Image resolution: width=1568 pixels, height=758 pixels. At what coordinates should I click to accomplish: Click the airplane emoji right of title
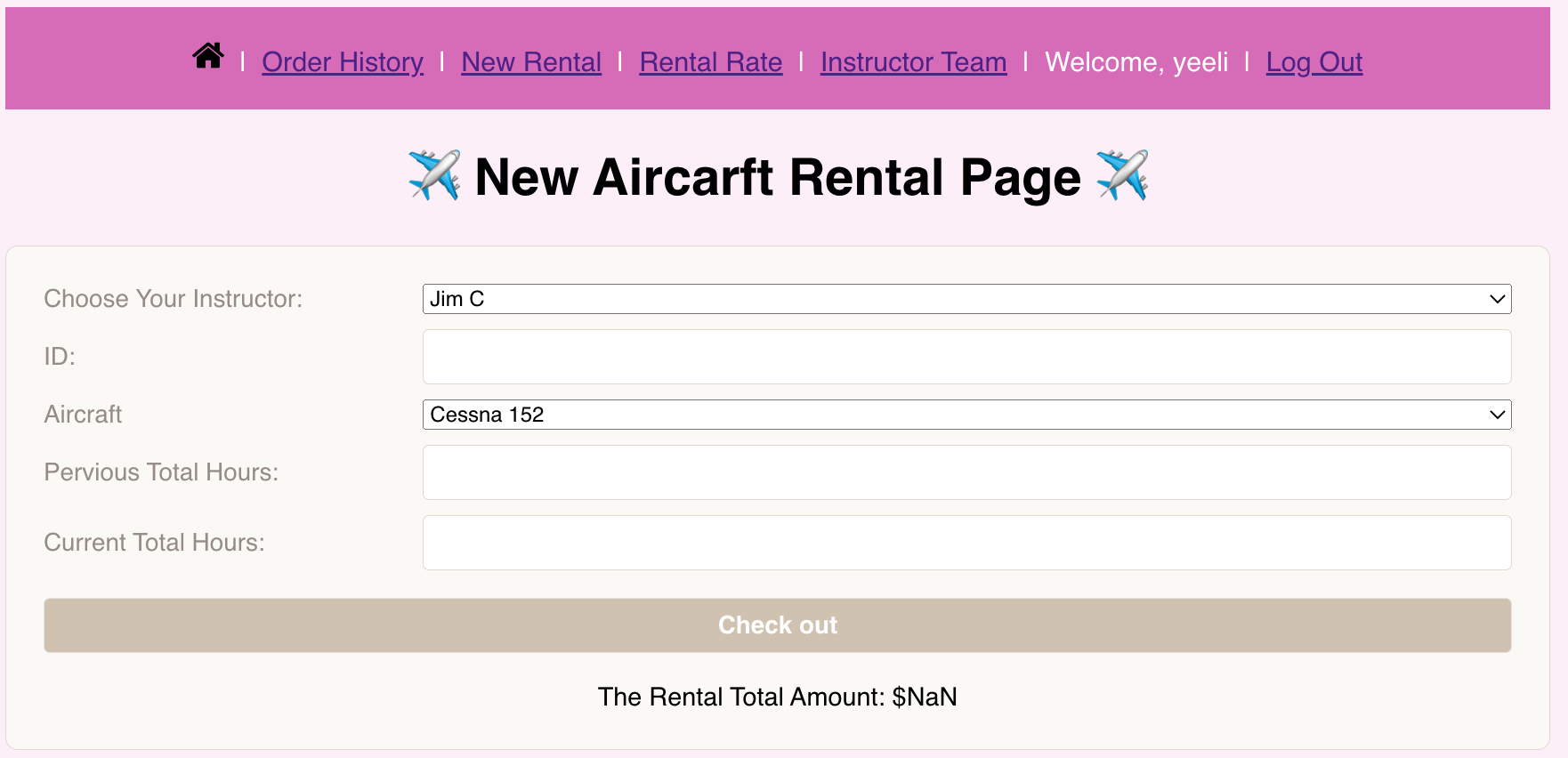(x=1122, y=175)
